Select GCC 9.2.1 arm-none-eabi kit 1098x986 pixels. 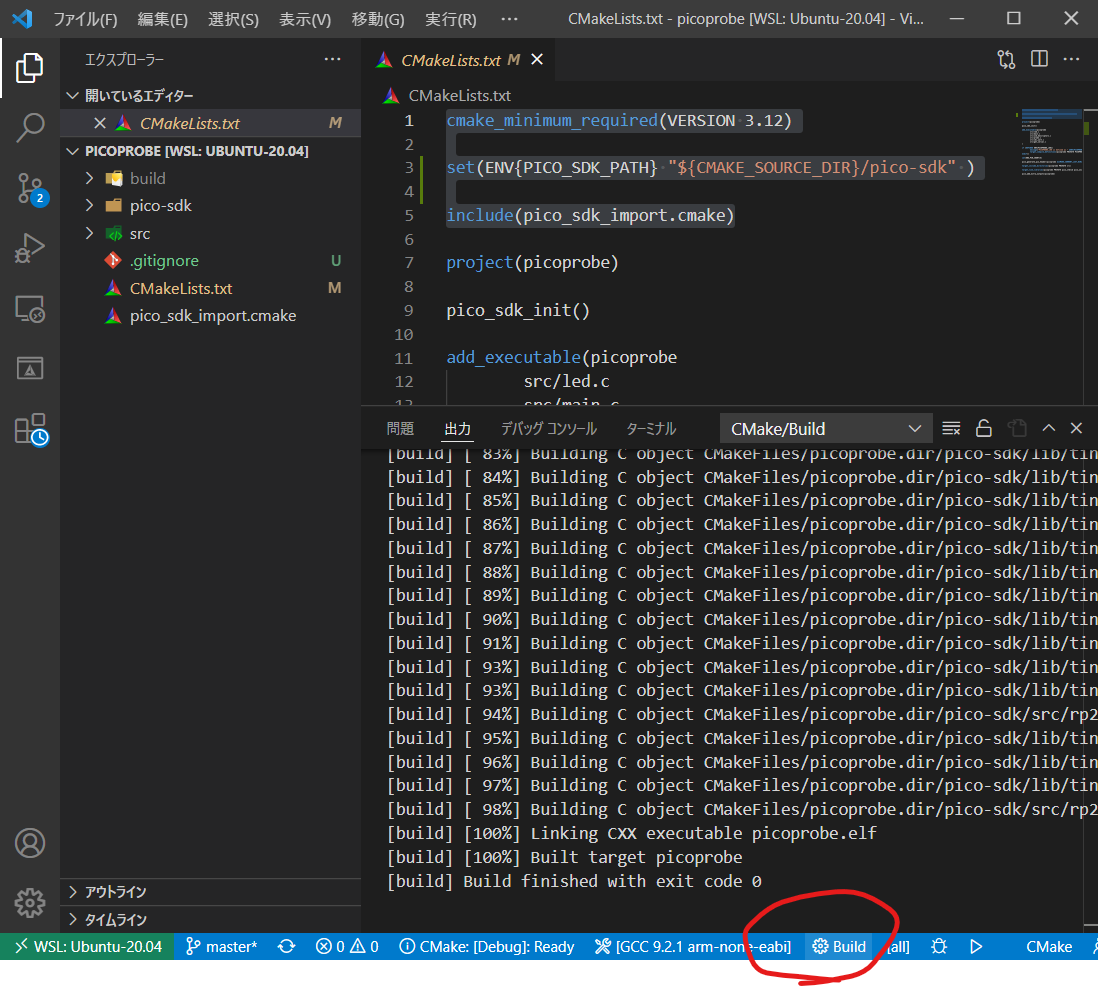tap(693, 947)
